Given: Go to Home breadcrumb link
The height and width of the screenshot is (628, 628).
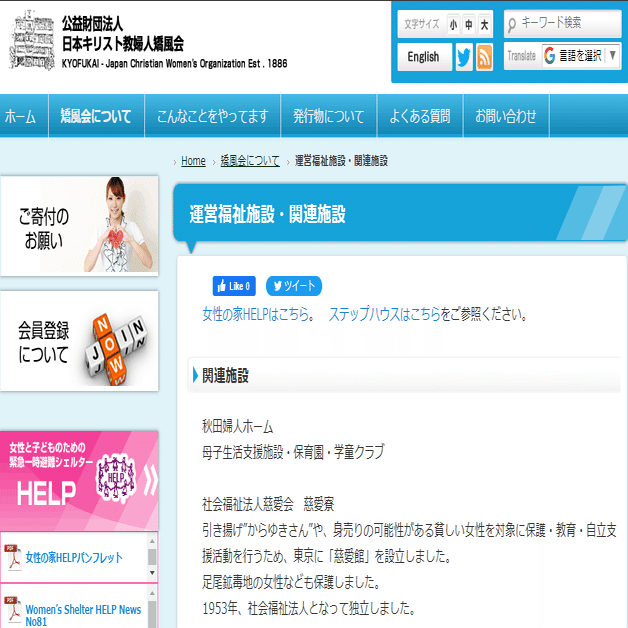Looking at the screenshot, I should pyautogui.click(x=193, y=161).
